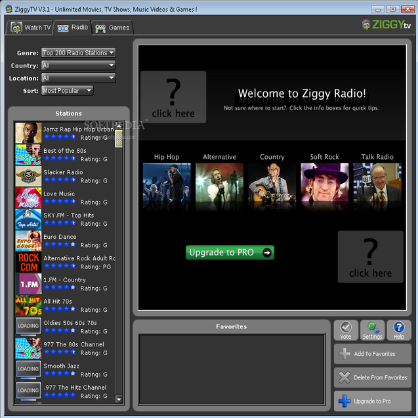The width and height of the screenshot is (418, 418).
Task: Open Settings via the gear icon
Action: click(372, 330)
